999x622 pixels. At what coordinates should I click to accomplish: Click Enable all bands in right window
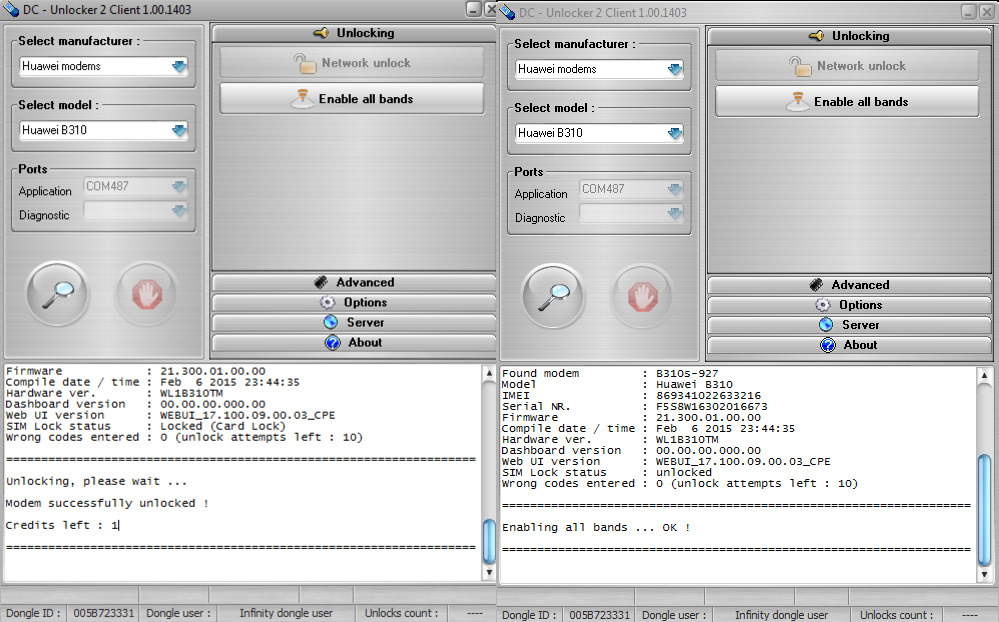point(847,101)
